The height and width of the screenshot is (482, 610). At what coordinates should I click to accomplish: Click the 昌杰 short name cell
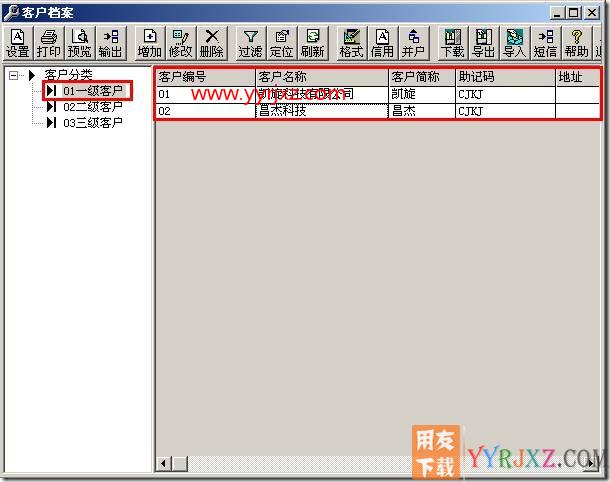tap(422, 111)
